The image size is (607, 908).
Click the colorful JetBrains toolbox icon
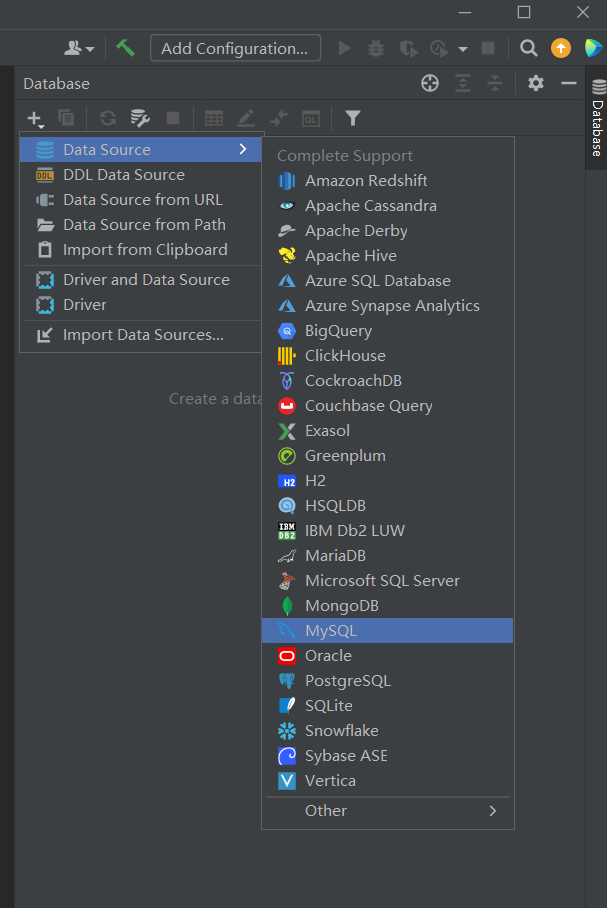[x=593, y=48]
